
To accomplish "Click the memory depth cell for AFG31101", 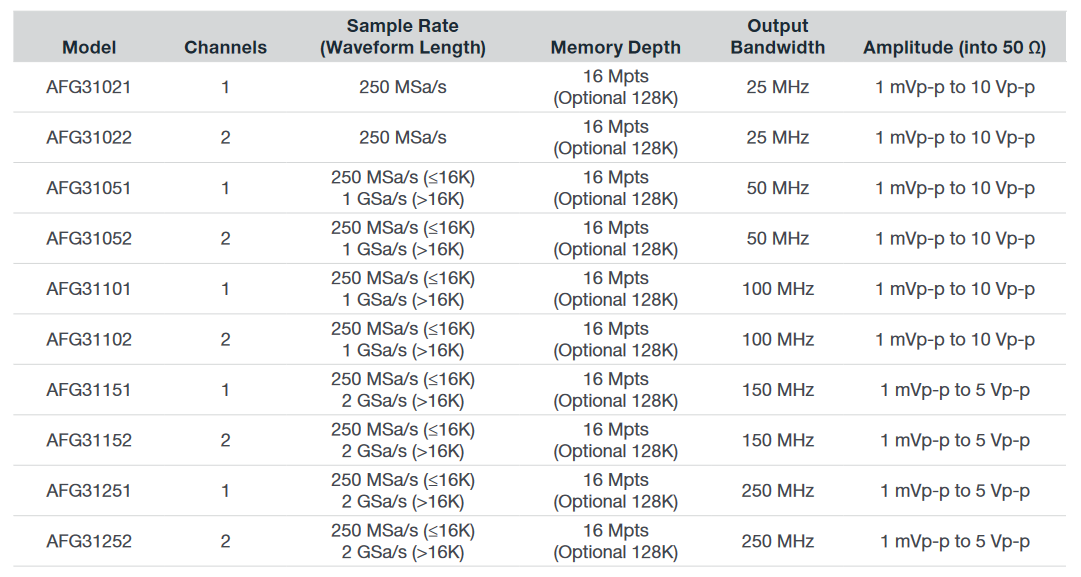I will (x=615, y=289).
